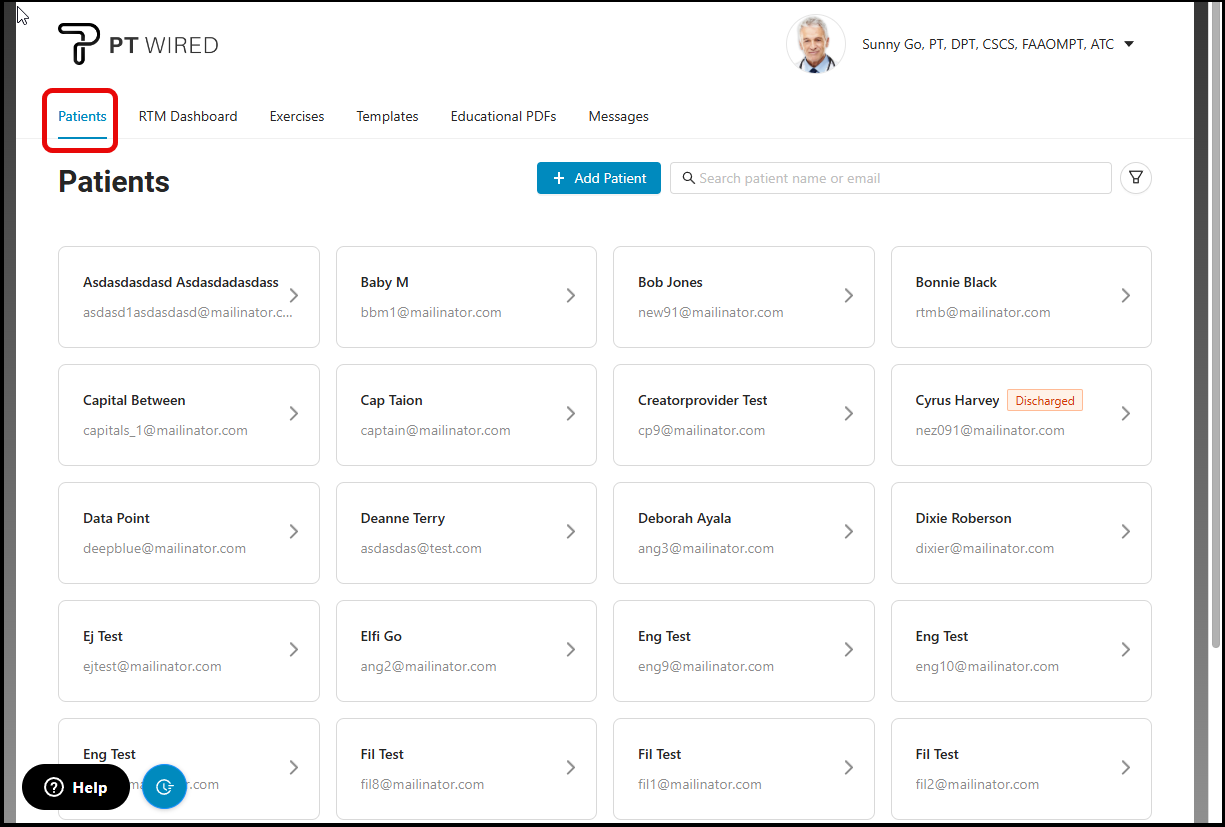
Task: Click the search magnifier icon
Action: (x=688, y=178)
